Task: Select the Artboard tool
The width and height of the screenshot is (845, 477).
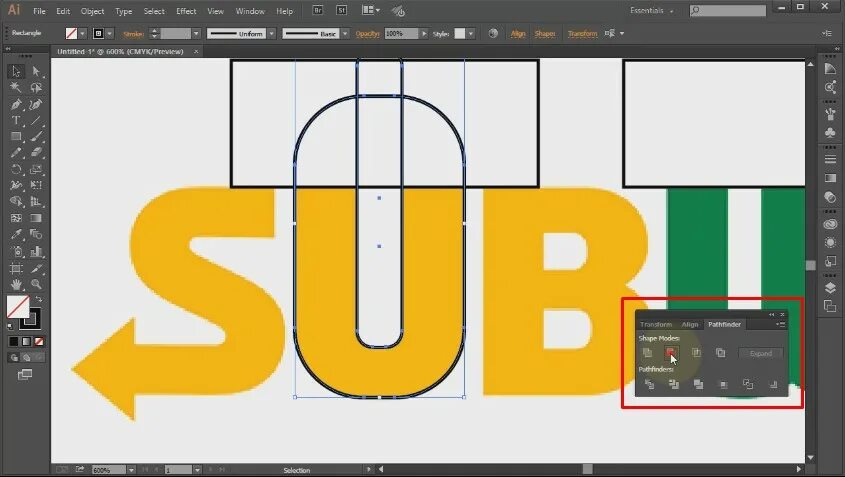Action: [x=16, y=268]
